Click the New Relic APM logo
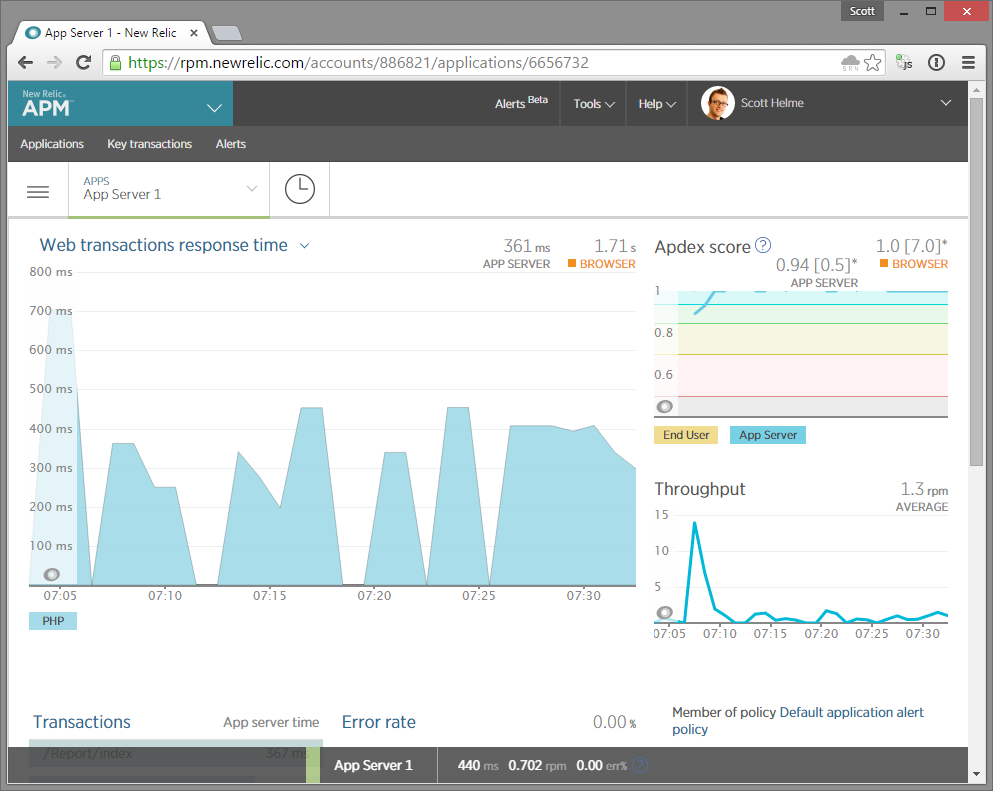The height and width of the screenshot is (791, 993). click(46, 104)
